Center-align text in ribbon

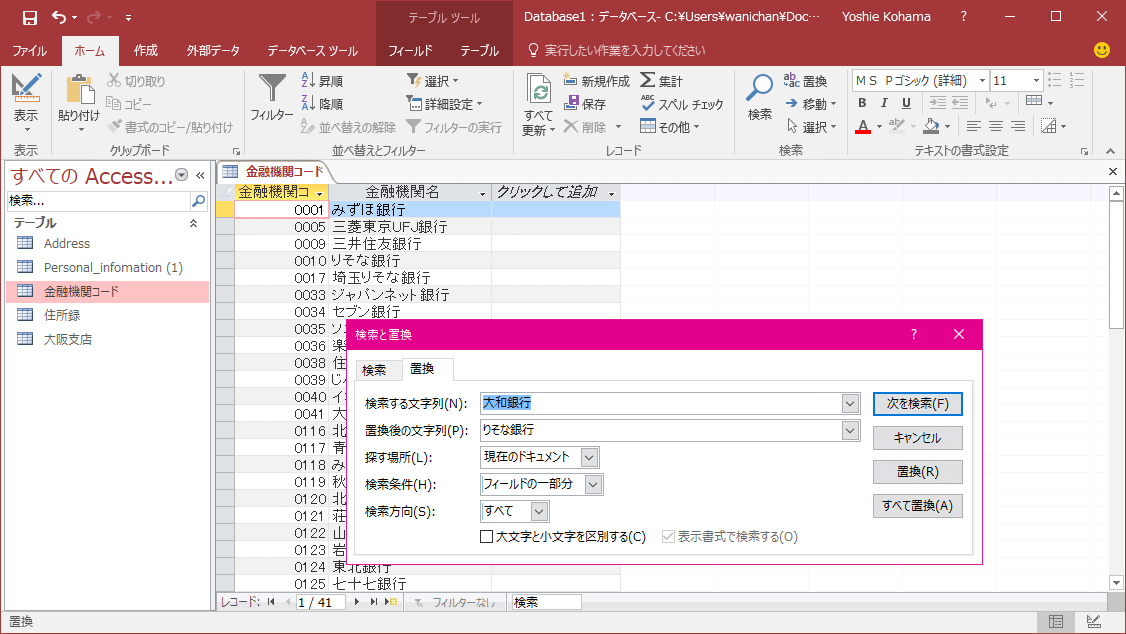point(996,126)
